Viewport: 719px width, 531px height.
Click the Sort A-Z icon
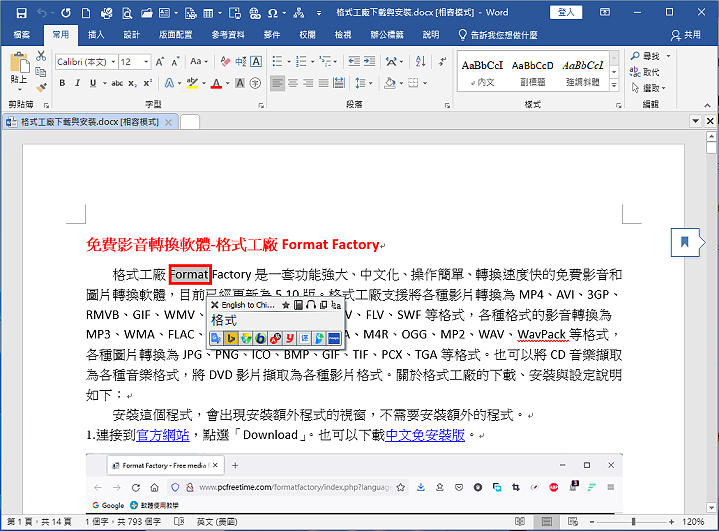tap(420, 61)
